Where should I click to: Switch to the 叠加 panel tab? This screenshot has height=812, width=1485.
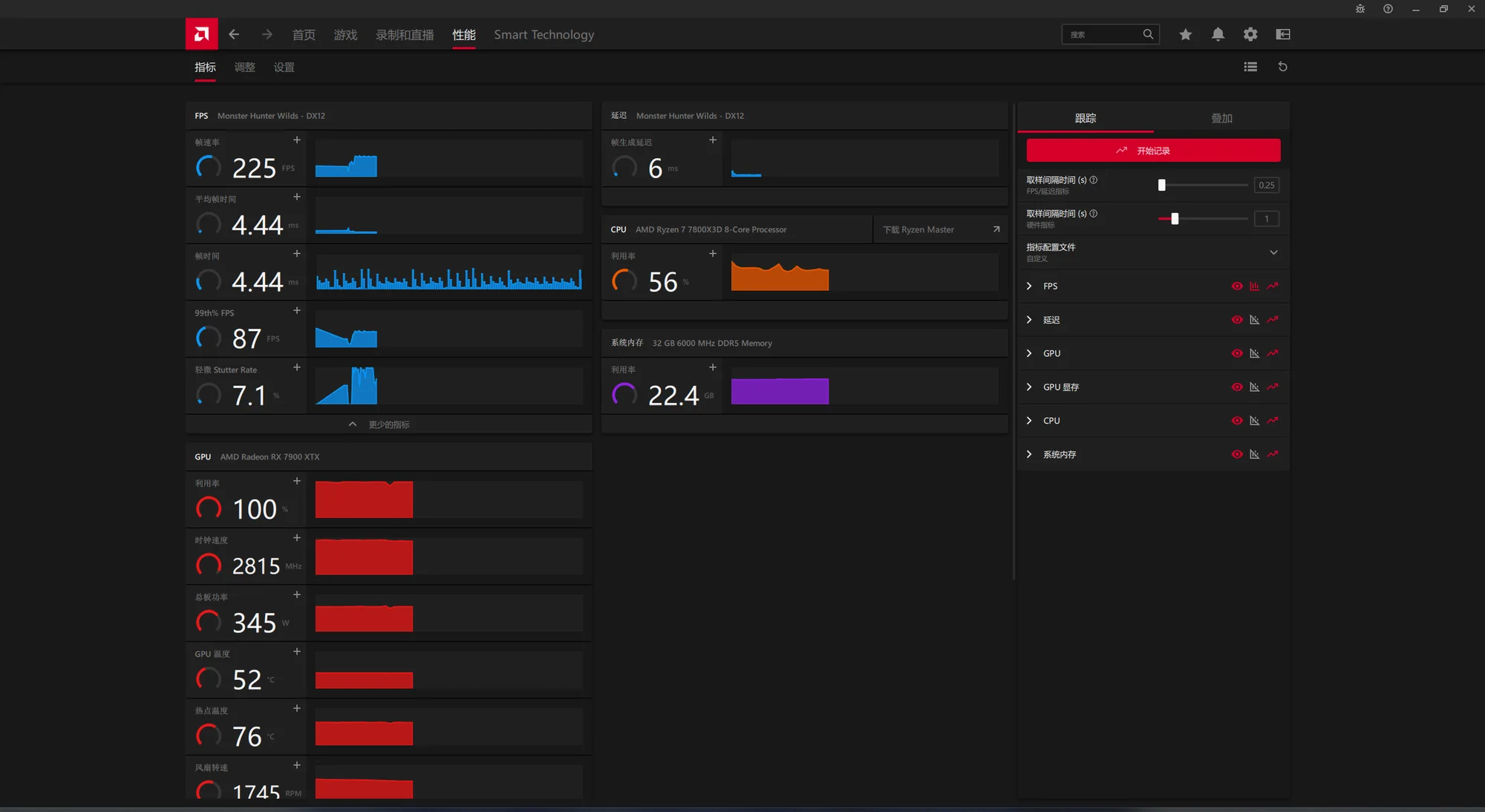[x=1221, y=118]
